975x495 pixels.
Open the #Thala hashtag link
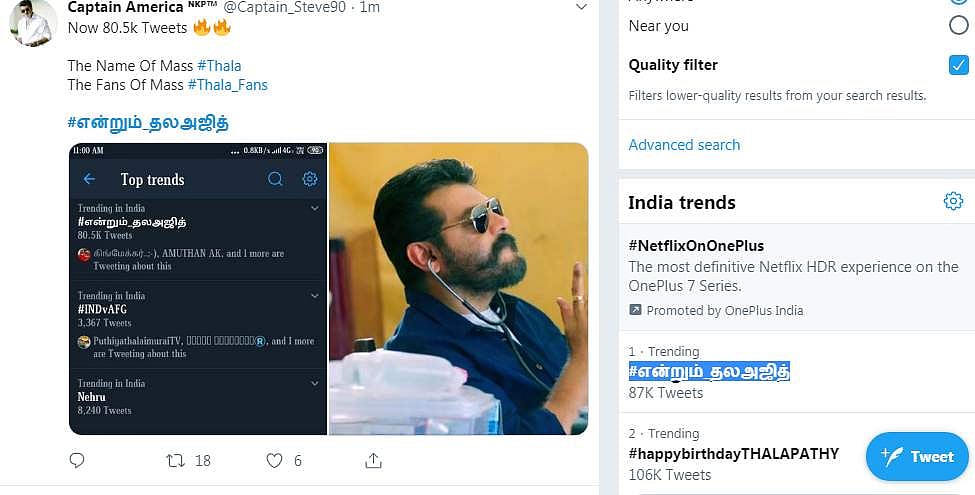tap(219, 66)
